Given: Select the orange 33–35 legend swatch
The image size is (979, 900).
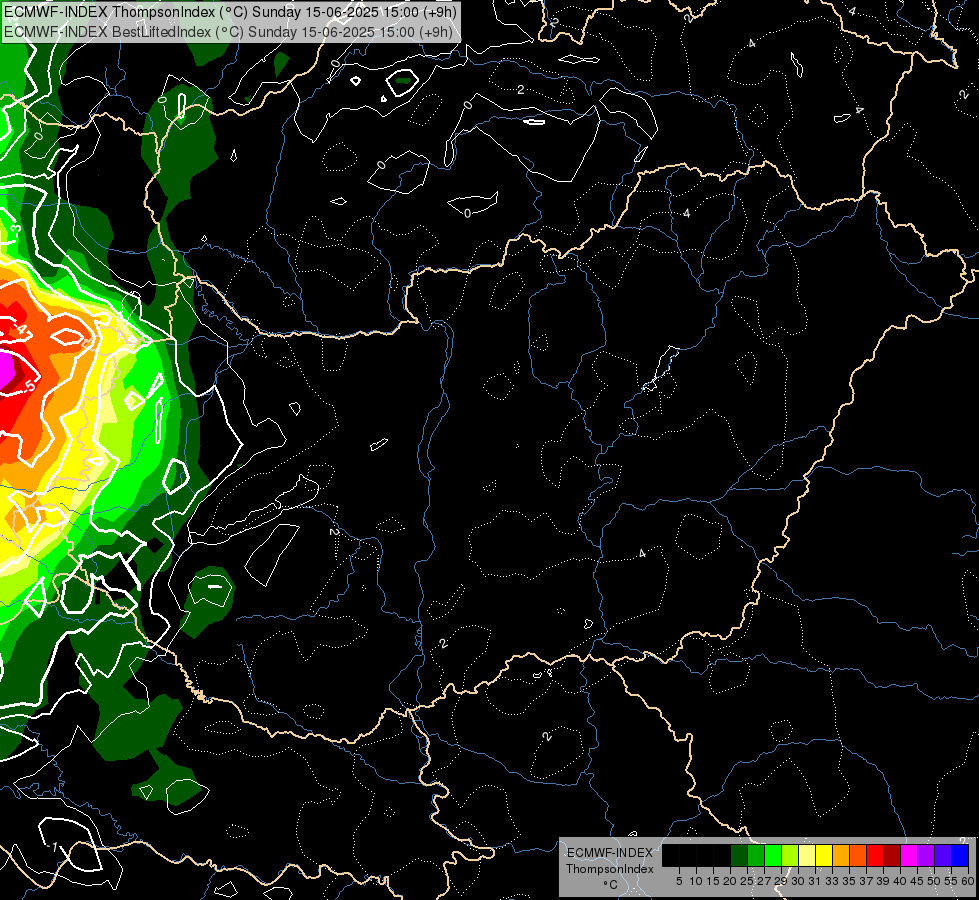Looking at the screenshot, I should coord(841,855).
